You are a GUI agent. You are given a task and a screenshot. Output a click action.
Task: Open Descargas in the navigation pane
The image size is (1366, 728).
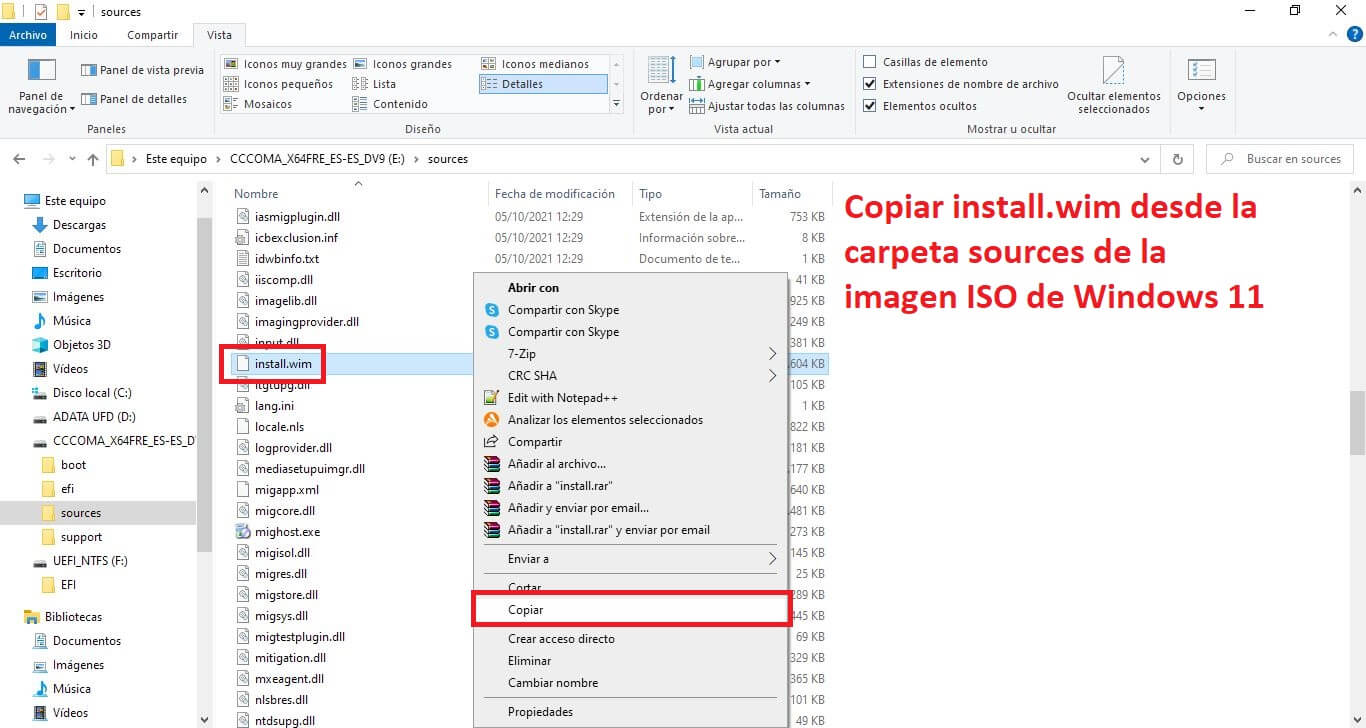tap(79, 225)
